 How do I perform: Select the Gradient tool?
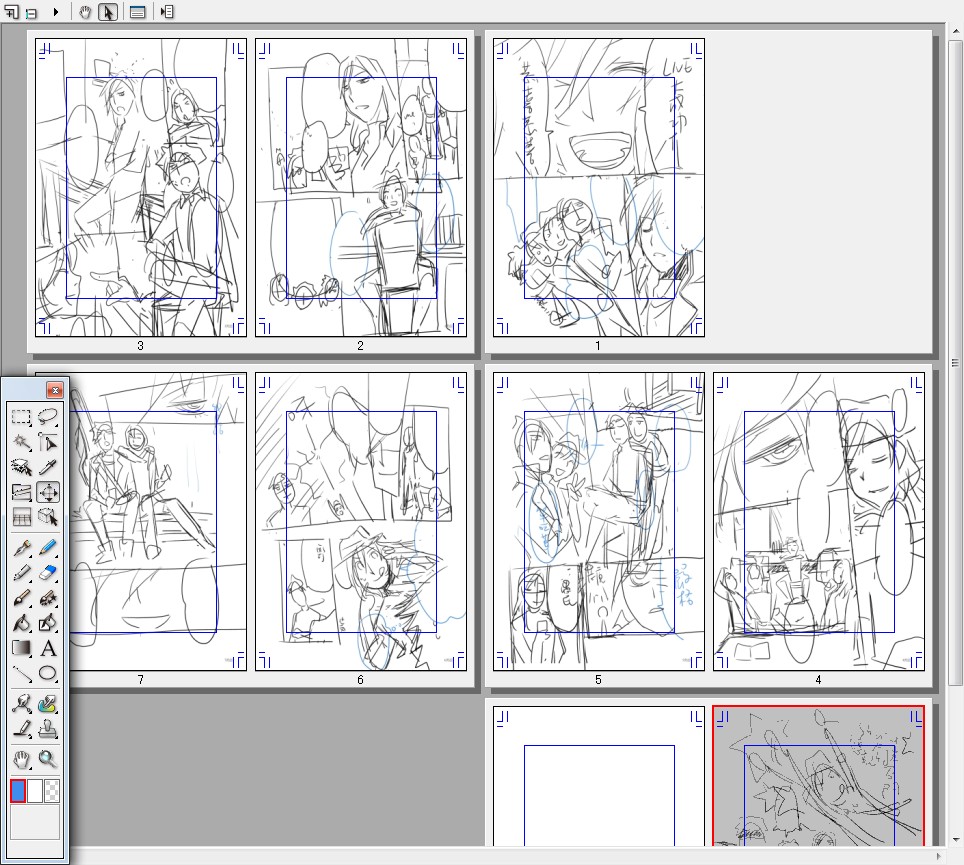(22, 649)
